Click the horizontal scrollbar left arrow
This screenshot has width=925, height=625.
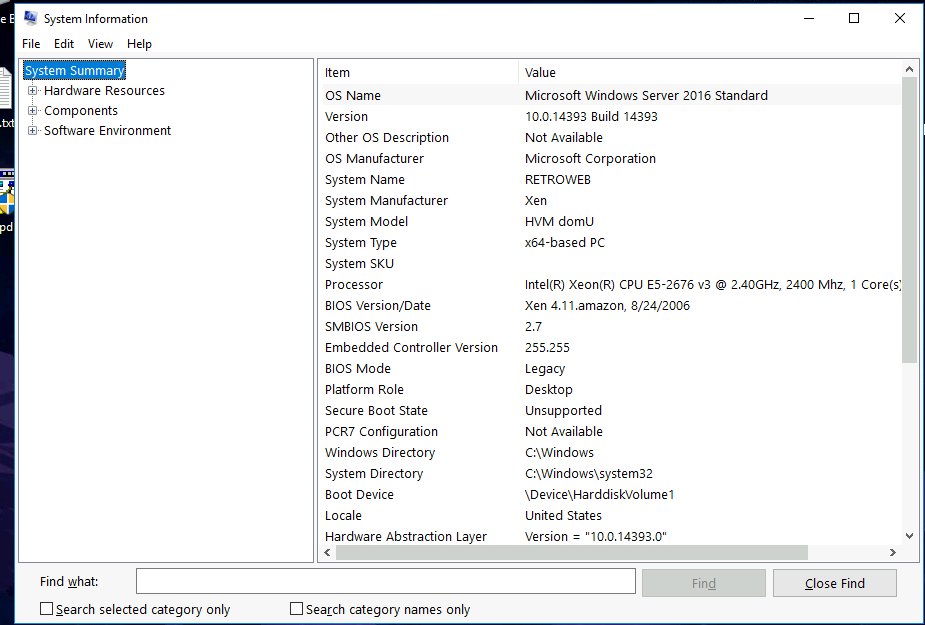click(327, 553)
